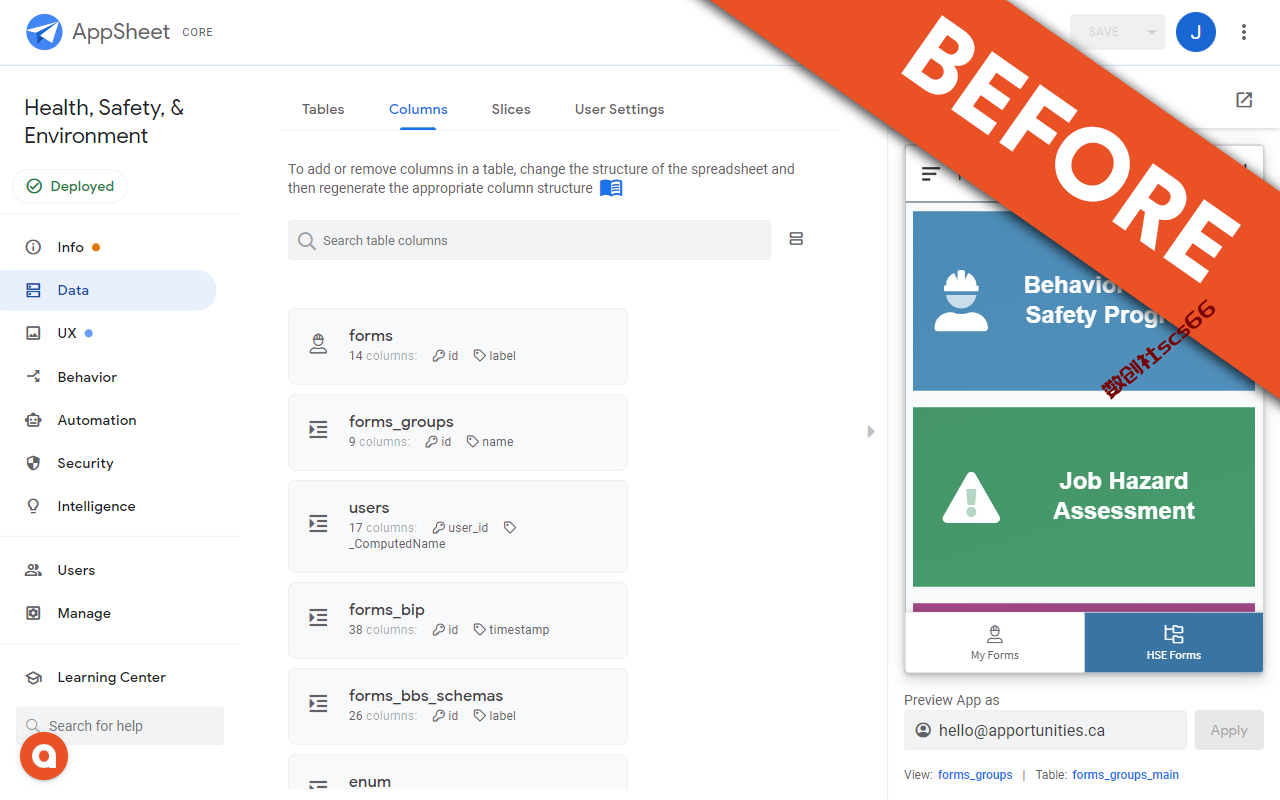Expand the users table columns

pyautogui.click(x=458, y=526)
